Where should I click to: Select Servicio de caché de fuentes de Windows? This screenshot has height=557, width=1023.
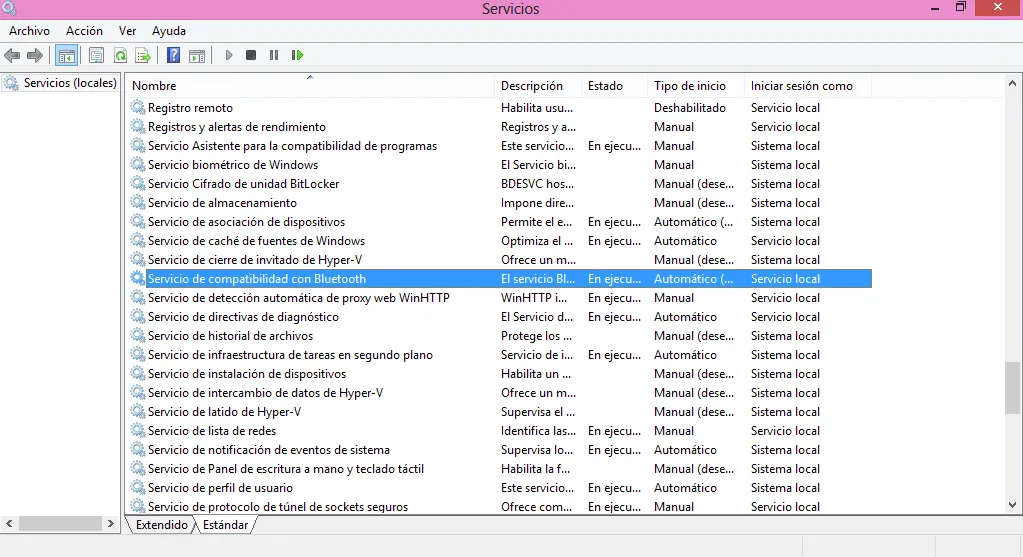(x=256, y=241)
